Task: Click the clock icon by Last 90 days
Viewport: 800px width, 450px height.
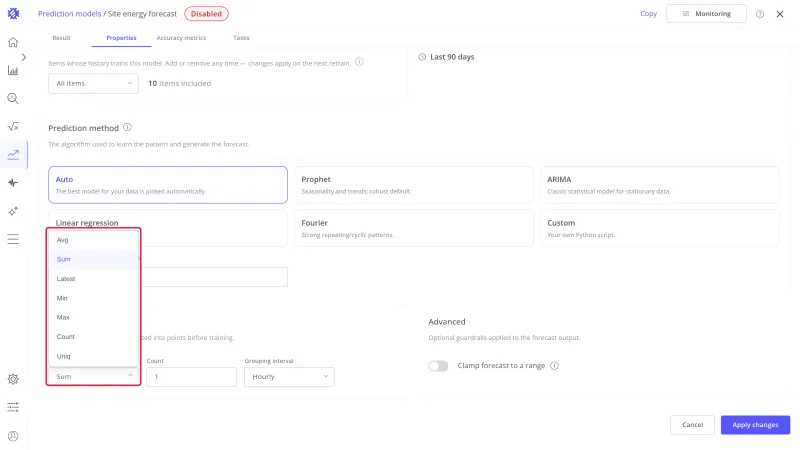Action: [x=422, y=57]
